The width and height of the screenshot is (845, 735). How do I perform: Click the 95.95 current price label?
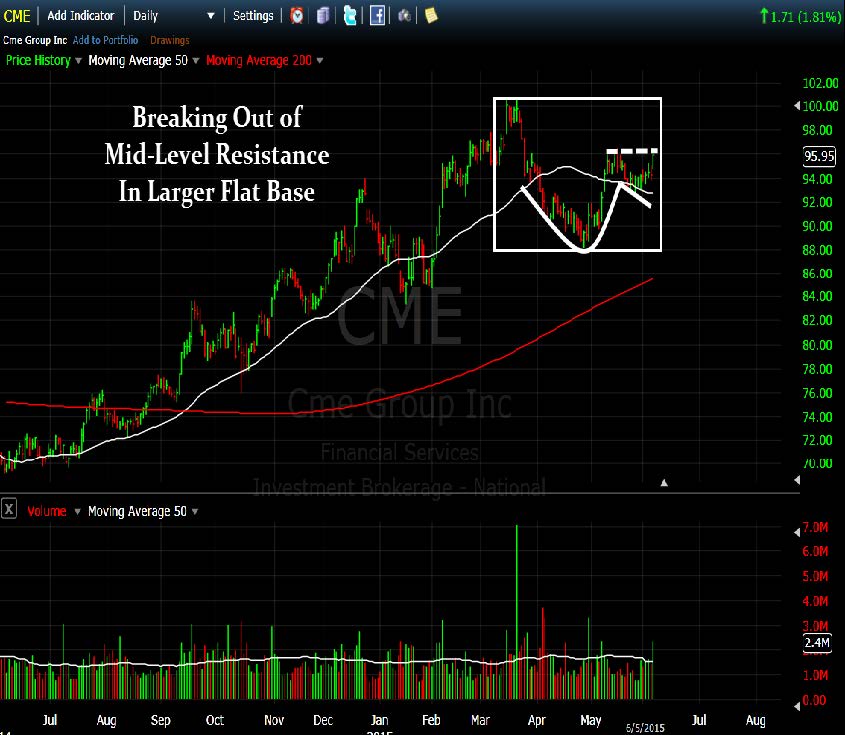819,156
